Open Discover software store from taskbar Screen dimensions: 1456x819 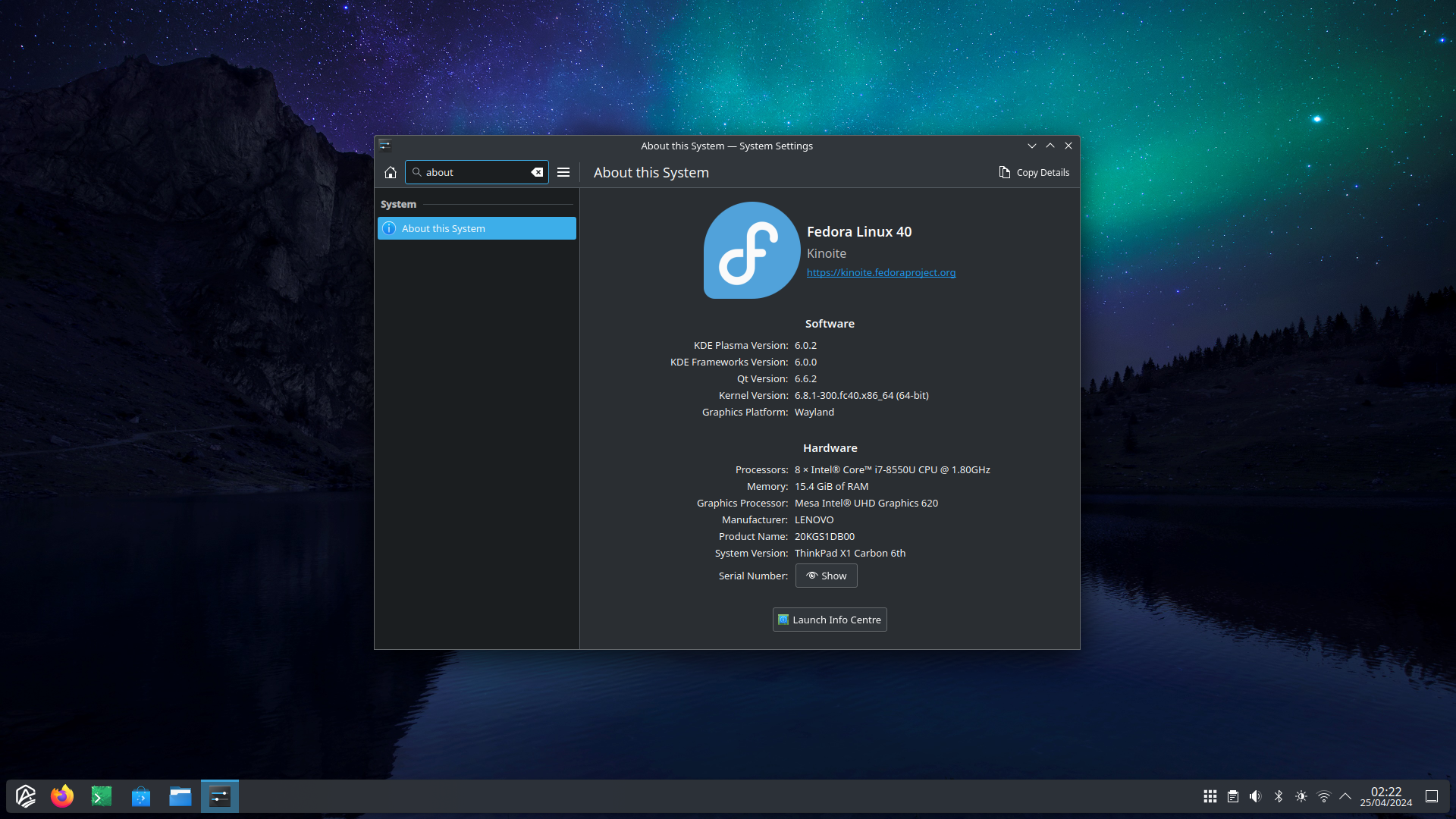(141, 796)
